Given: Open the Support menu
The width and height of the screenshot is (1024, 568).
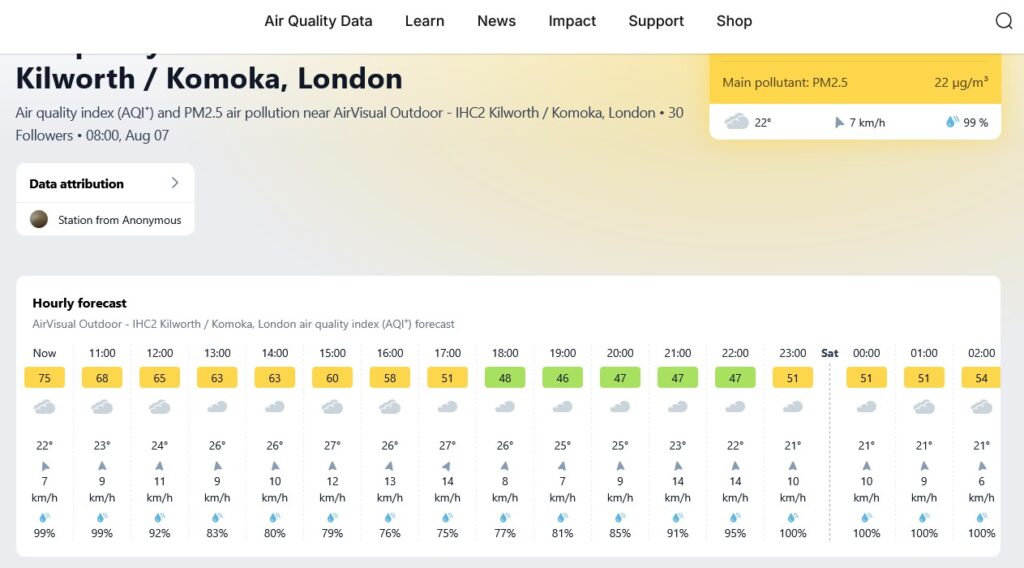Looking at the screenshot, I should click(656, 21).
